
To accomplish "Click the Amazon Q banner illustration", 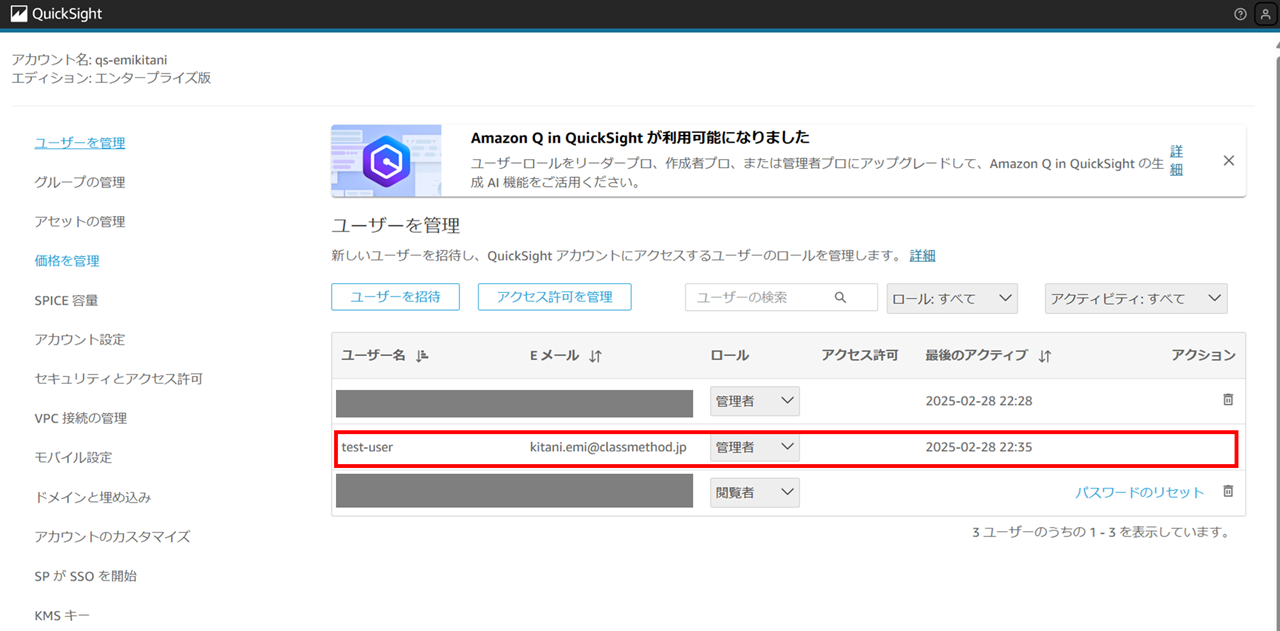I will tap(386, 160).
